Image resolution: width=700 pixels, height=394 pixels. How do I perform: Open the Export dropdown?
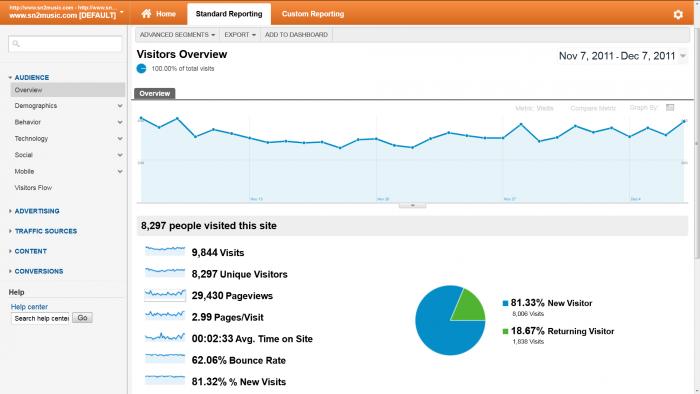click(x=240, y=35)
